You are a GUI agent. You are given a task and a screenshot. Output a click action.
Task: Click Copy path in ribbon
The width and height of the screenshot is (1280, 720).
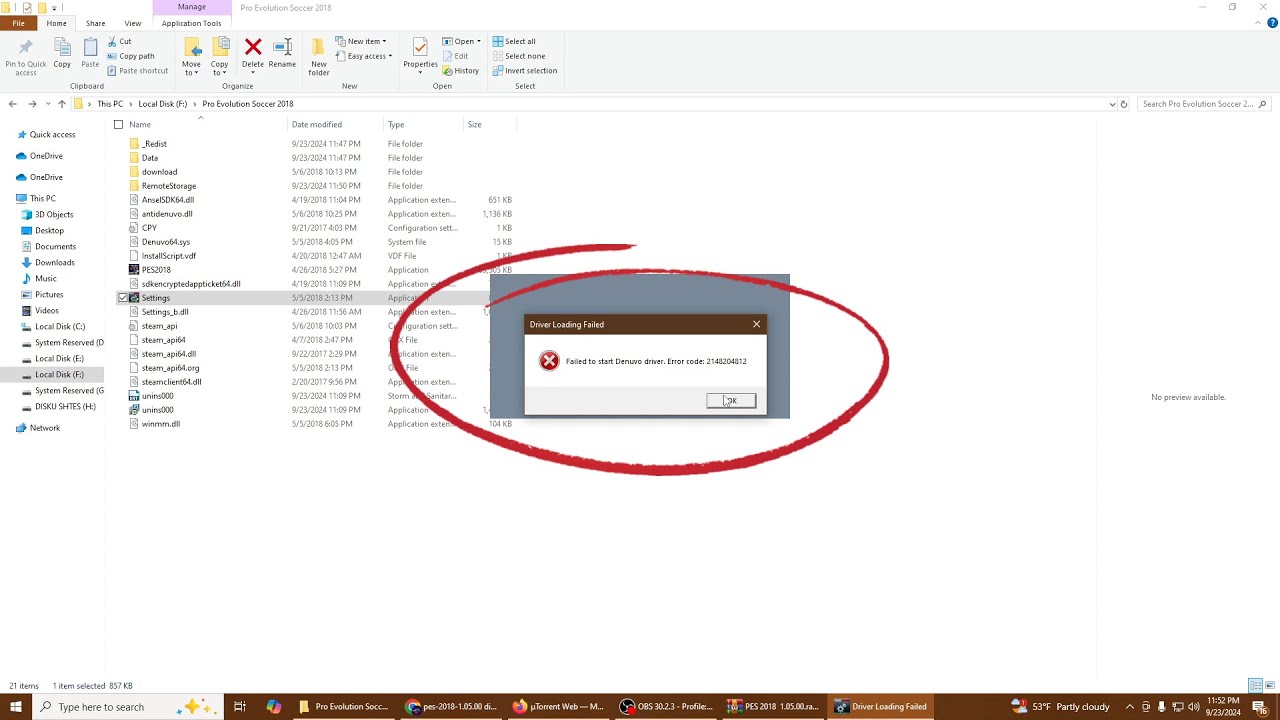[130, 56]
